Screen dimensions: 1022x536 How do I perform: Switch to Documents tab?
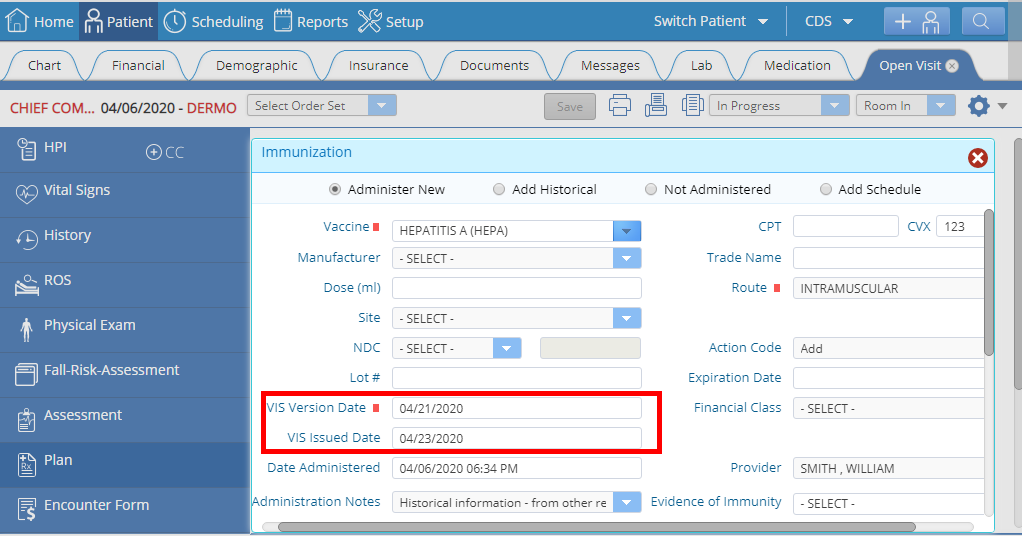coord(494,66)
